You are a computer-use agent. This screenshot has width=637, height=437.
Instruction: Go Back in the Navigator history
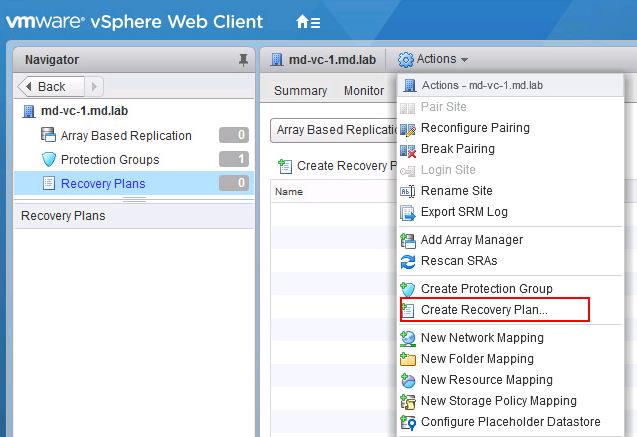coord(51,87)
